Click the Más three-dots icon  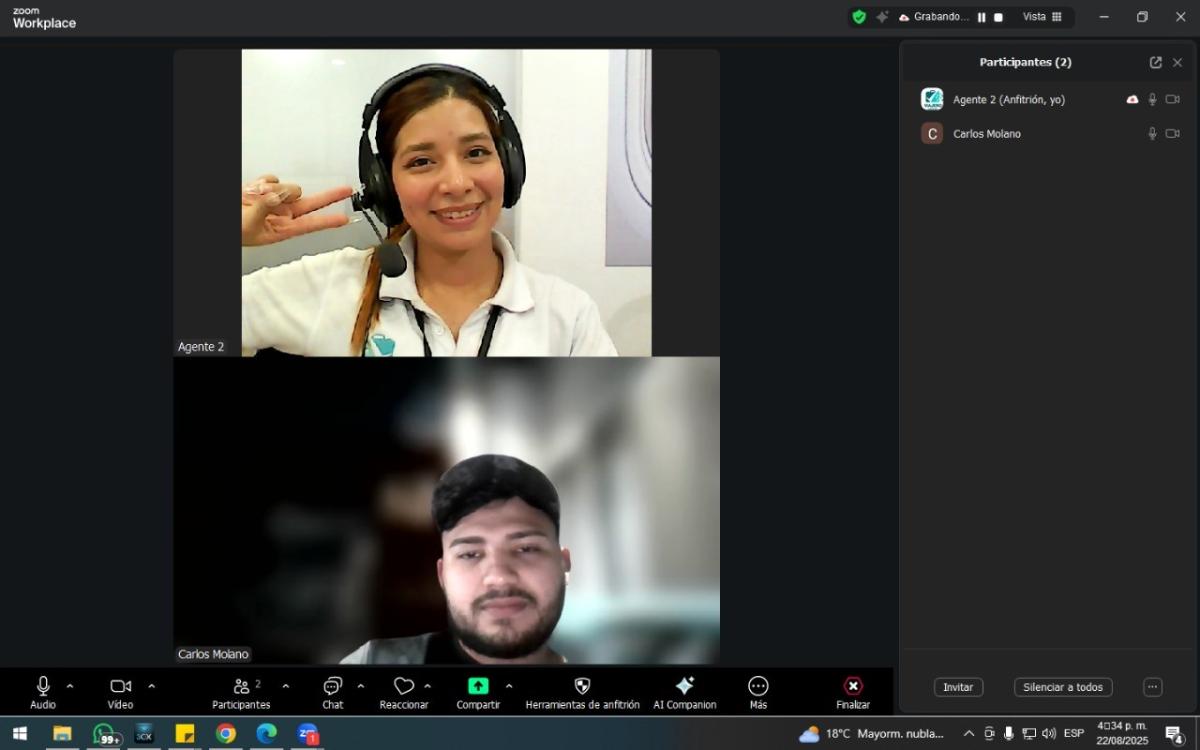[758, 686]
